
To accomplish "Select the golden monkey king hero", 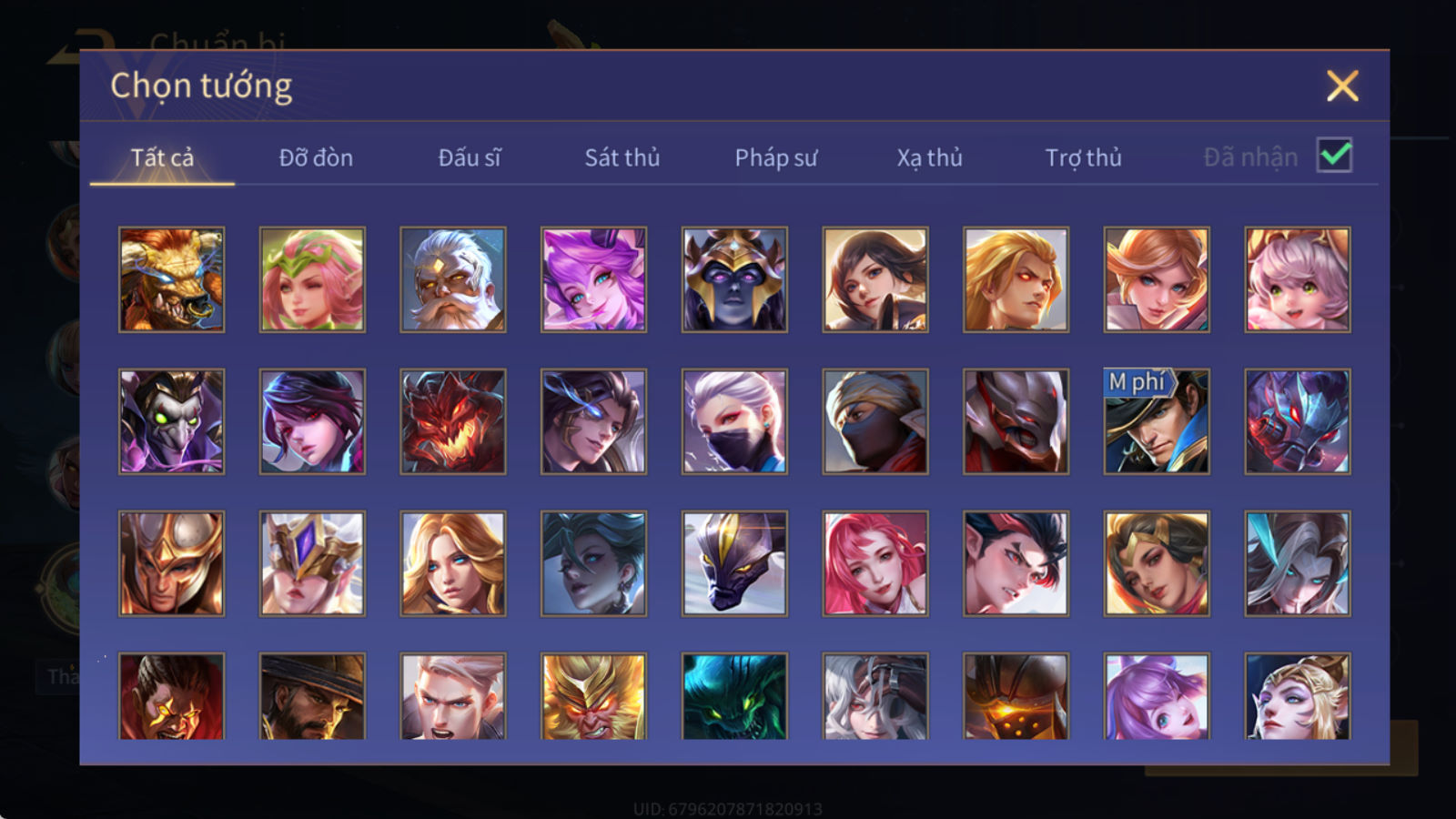I will [593, 696].
